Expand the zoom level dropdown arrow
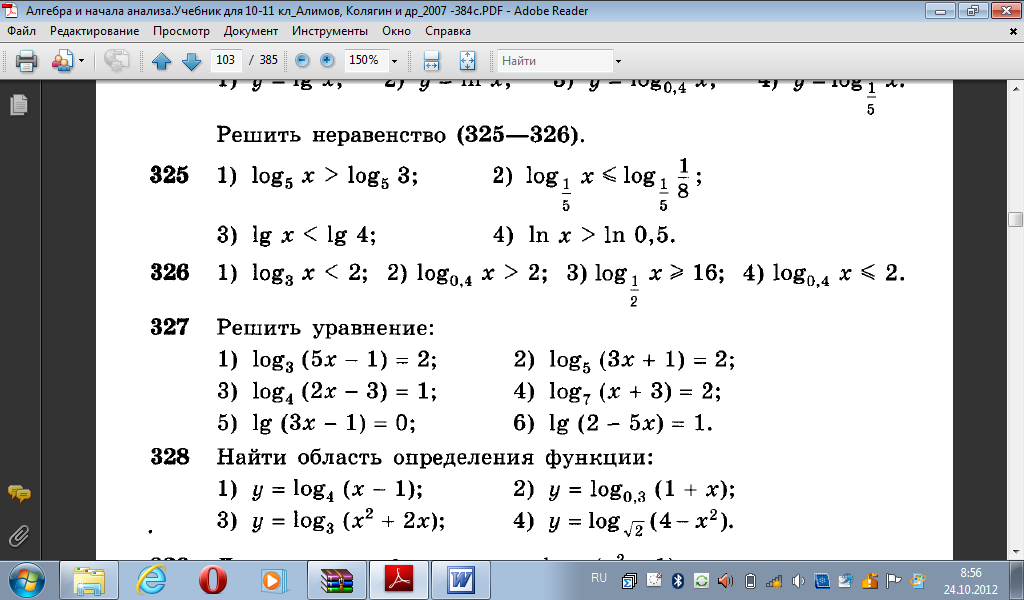 click(394, 61)
